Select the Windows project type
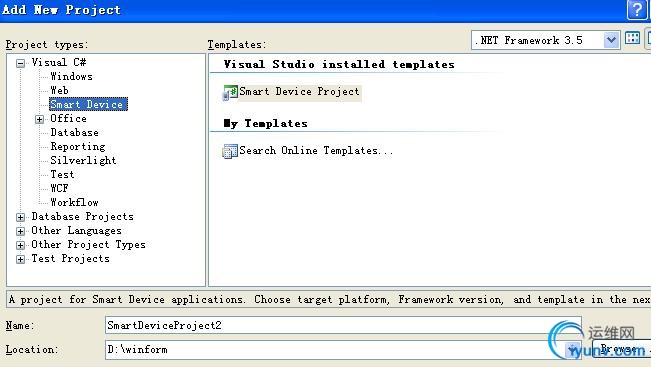Viewport: 651px width, 367px height. click(71, 76)
